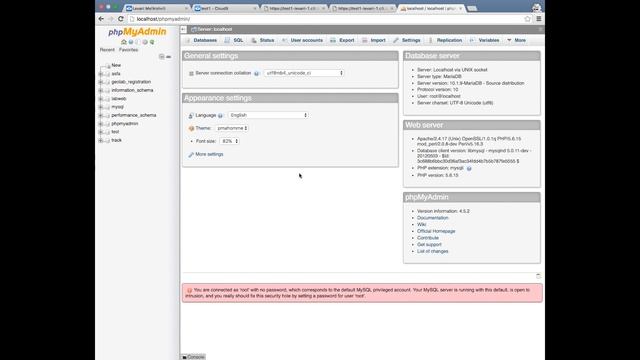The width and height of the screenshot is (640, 360).
Task: Switch to the test1 - Cloud9 browser tab
Action: pyautogui.click(x=226, y=8)
